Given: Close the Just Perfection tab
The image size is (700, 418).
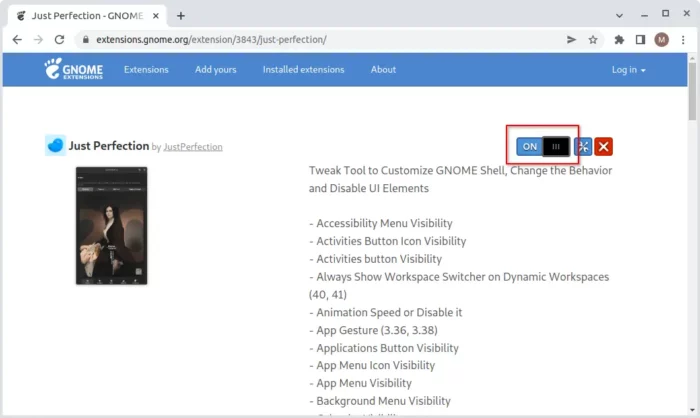Looking at the screenshot, I should pyautogui.click(x=156, y=16).
